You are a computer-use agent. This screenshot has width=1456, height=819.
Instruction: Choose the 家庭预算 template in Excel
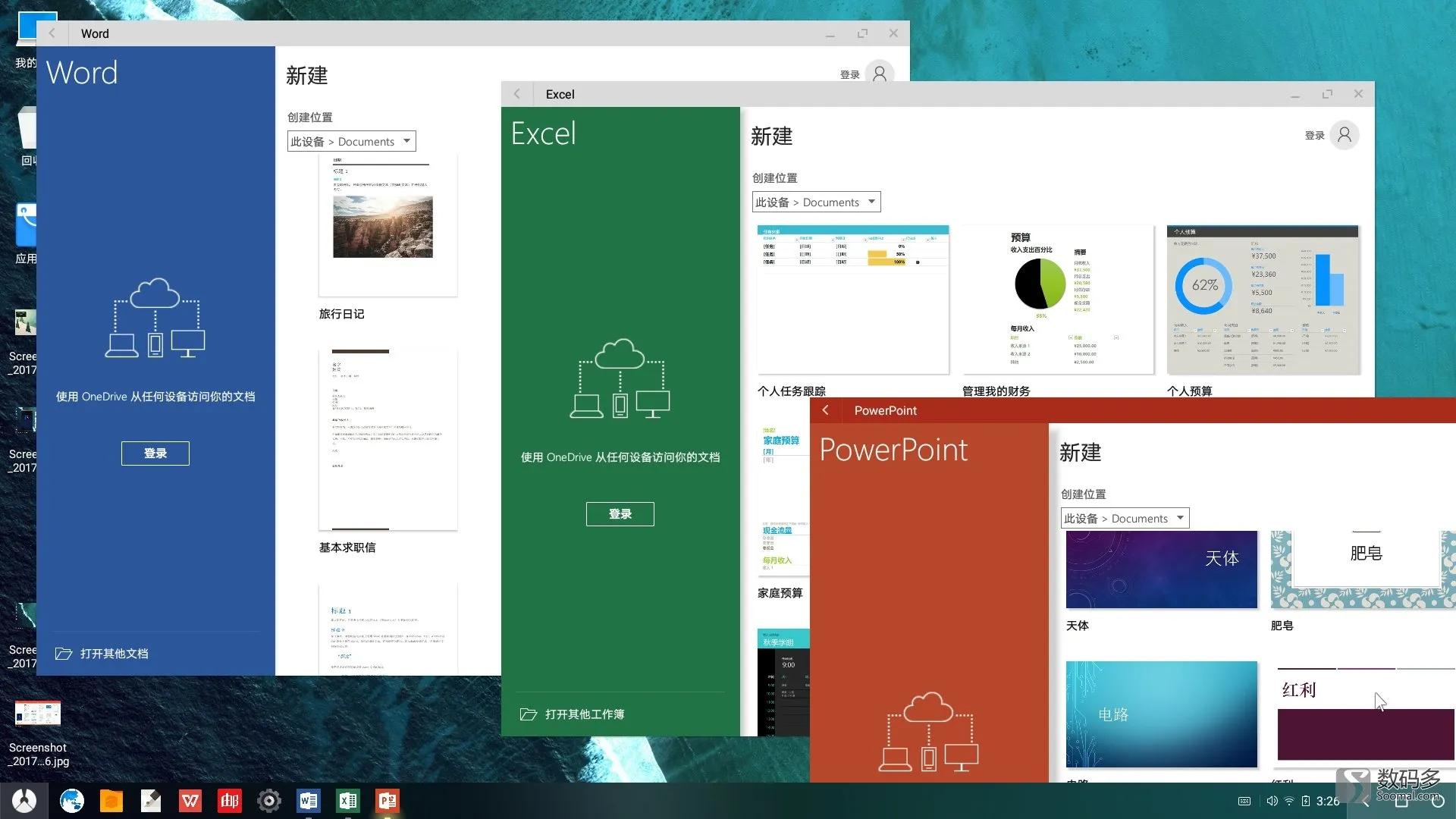point(783,500)
